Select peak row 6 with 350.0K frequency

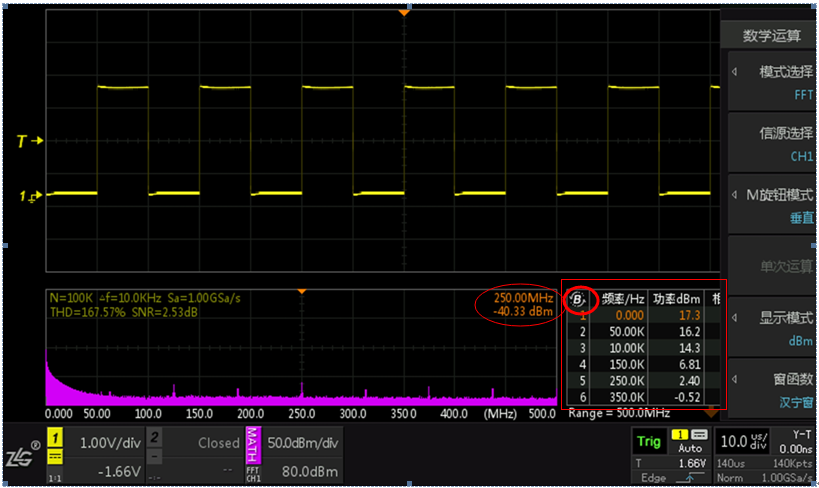644,397
